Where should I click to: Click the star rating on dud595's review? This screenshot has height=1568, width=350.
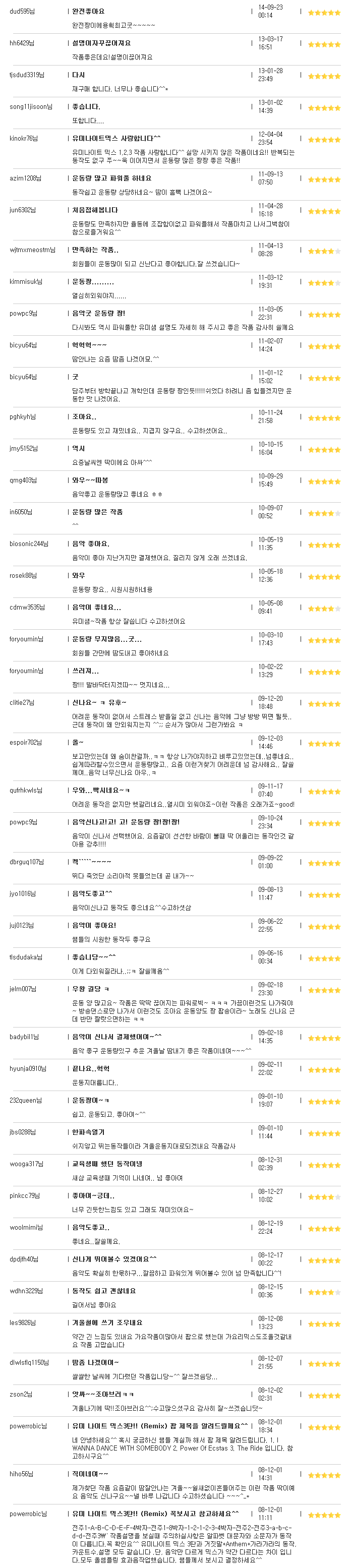click(x=324, y=12)
